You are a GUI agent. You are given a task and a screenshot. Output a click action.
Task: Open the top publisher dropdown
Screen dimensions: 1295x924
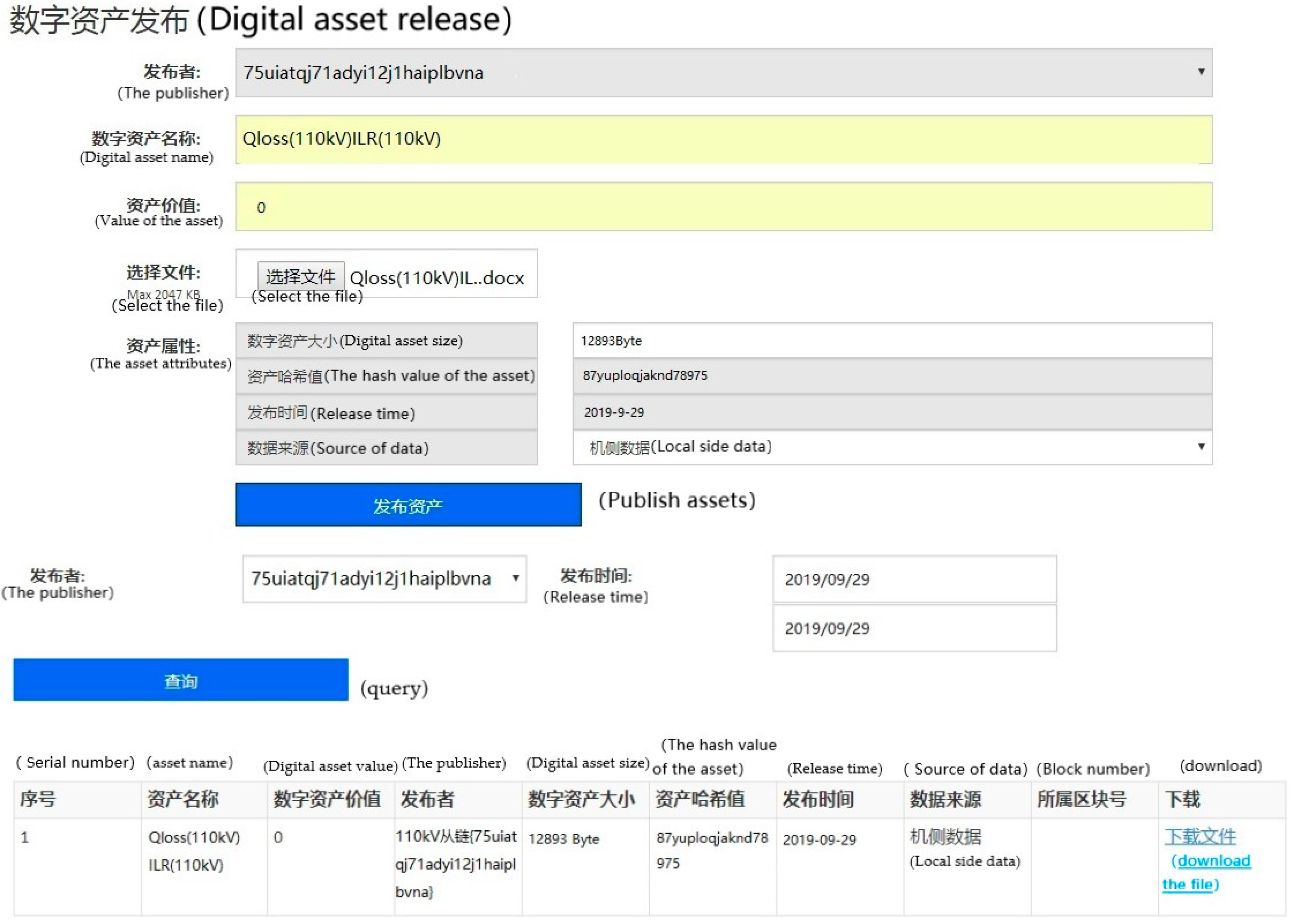click(x=723, y=72)
